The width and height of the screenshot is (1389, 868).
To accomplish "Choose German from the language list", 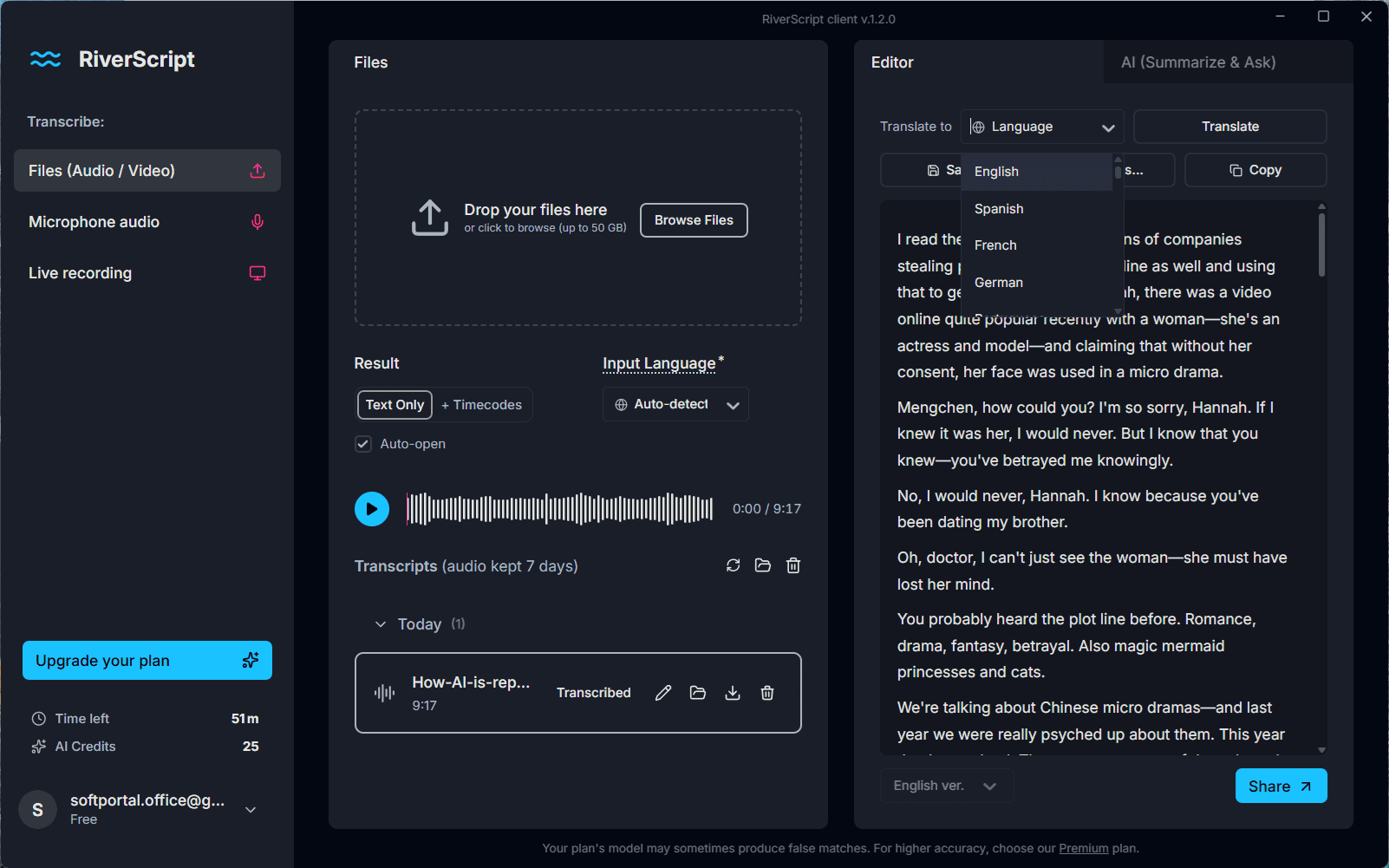I will click(1037, 283).
